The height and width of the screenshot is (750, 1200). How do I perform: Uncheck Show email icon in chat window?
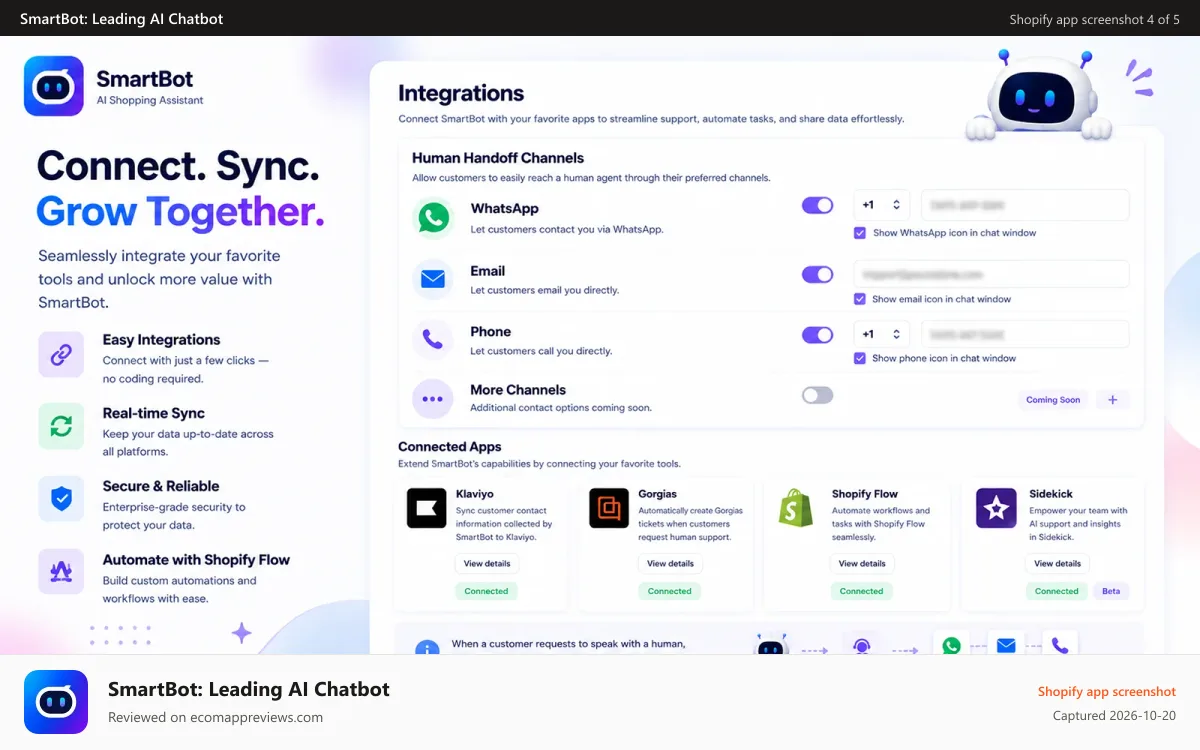pyautogui.click(x=859, y=299)
